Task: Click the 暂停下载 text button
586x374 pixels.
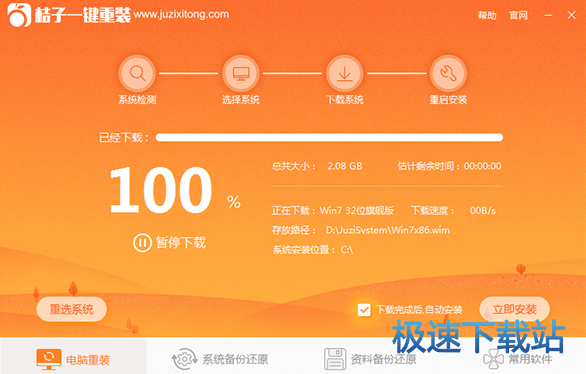Action: (x=181, y=243)
